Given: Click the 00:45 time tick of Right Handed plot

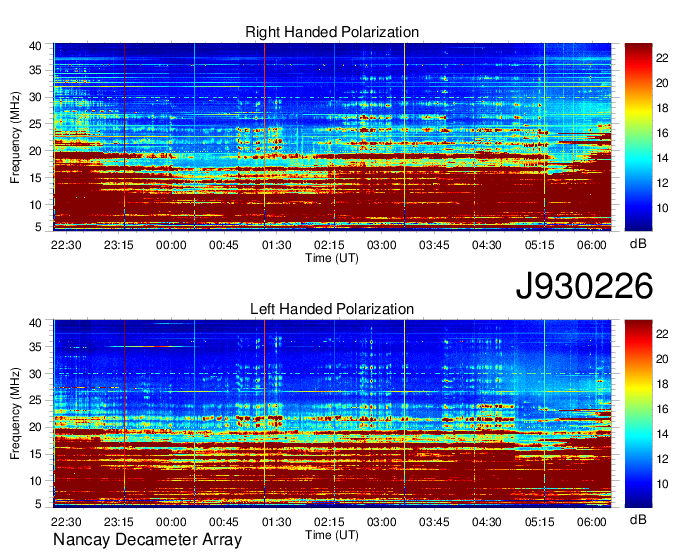Looking at the screenshot, I should (x=224, y=245).
